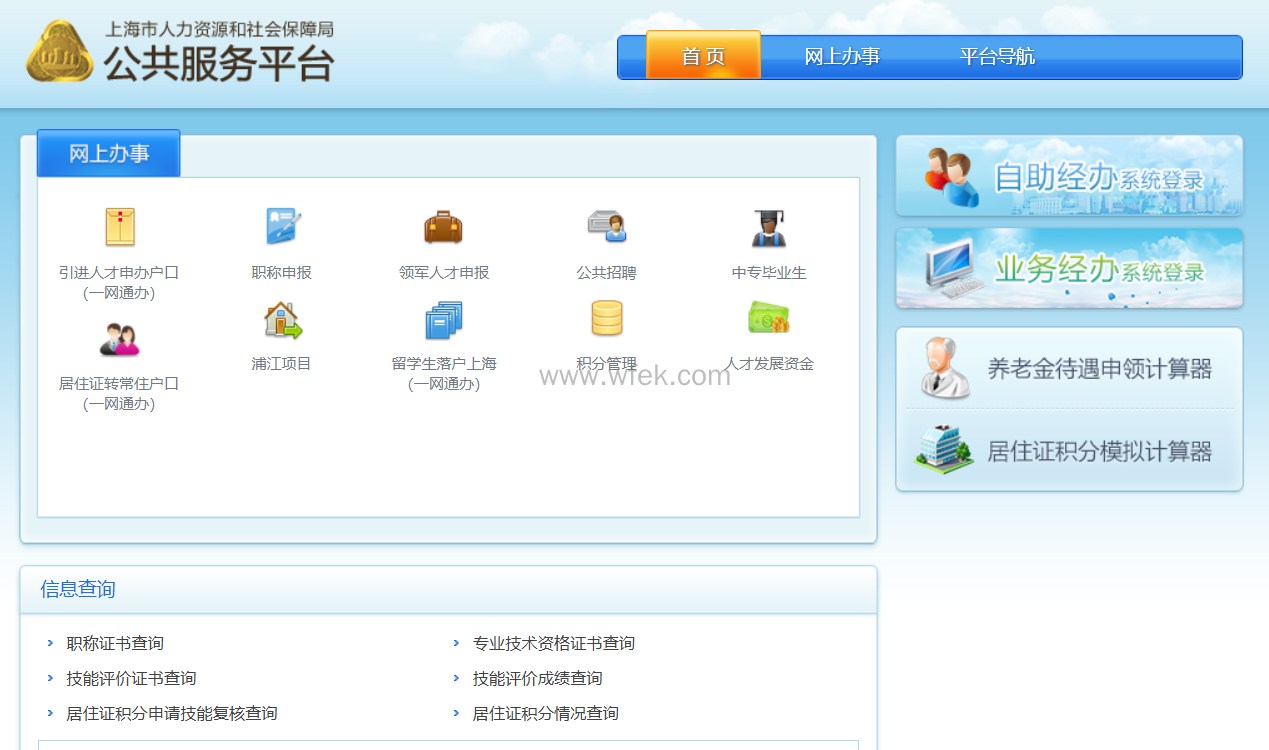
Task: Click the 中专毕业生 graduate icon
Action: click(768, 228)
